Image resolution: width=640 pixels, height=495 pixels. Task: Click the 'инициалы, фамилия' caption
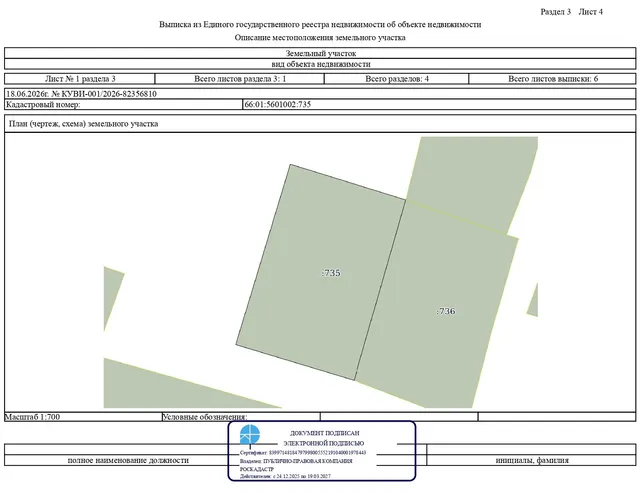point(532,460)
